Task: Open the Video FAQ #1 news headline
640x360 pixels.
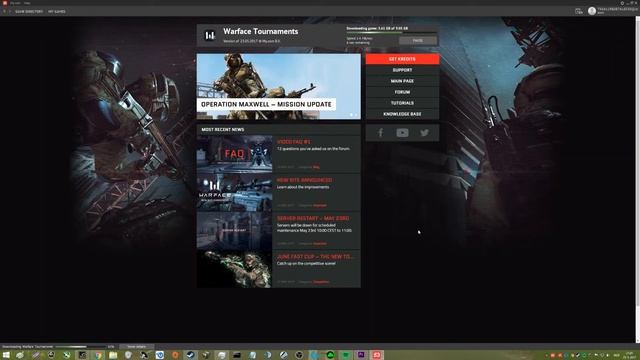Action: tap(293, 142)
